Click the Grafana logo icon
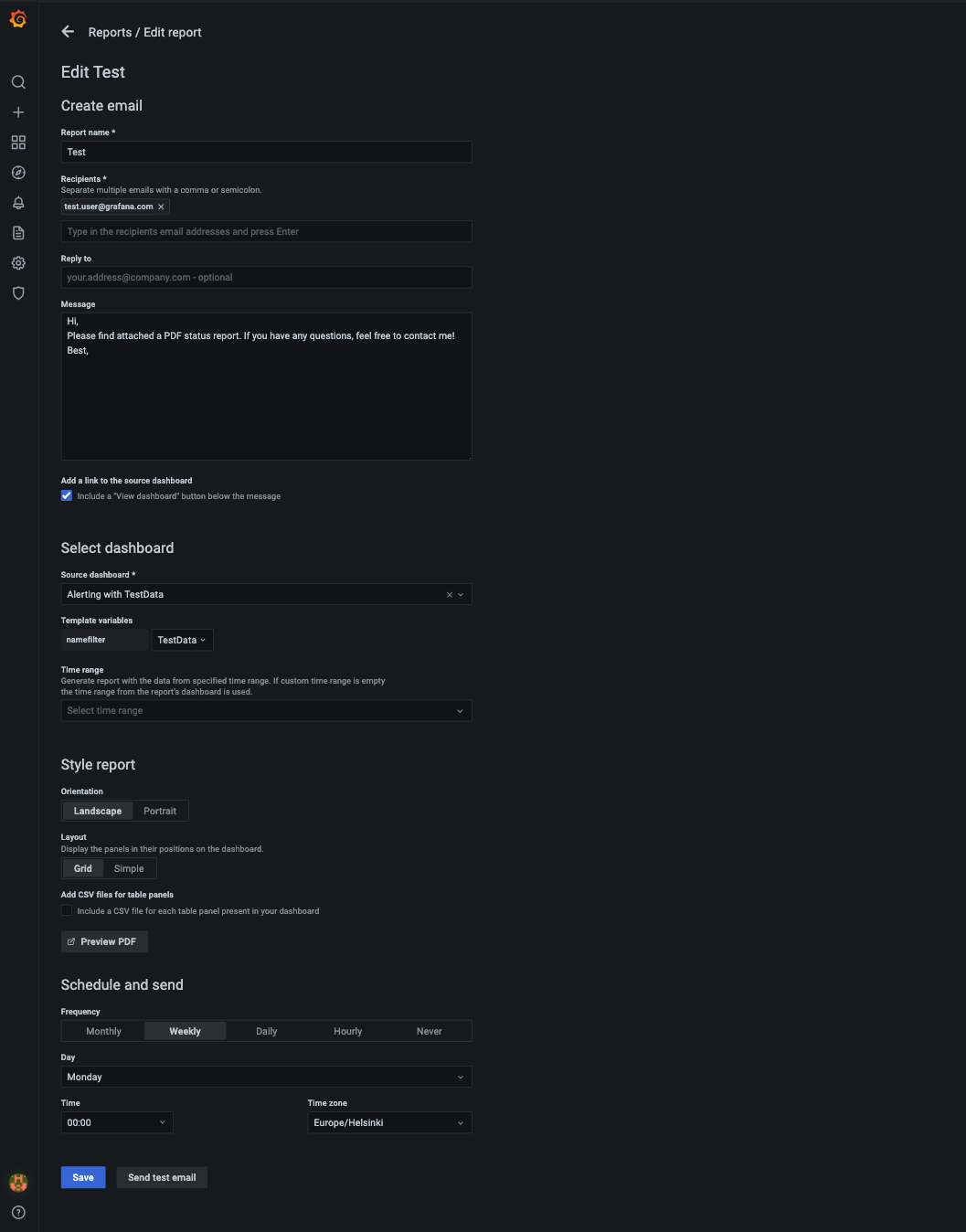Image resolution: width=966 pixels, height=1232 pixels. point(18,19)
